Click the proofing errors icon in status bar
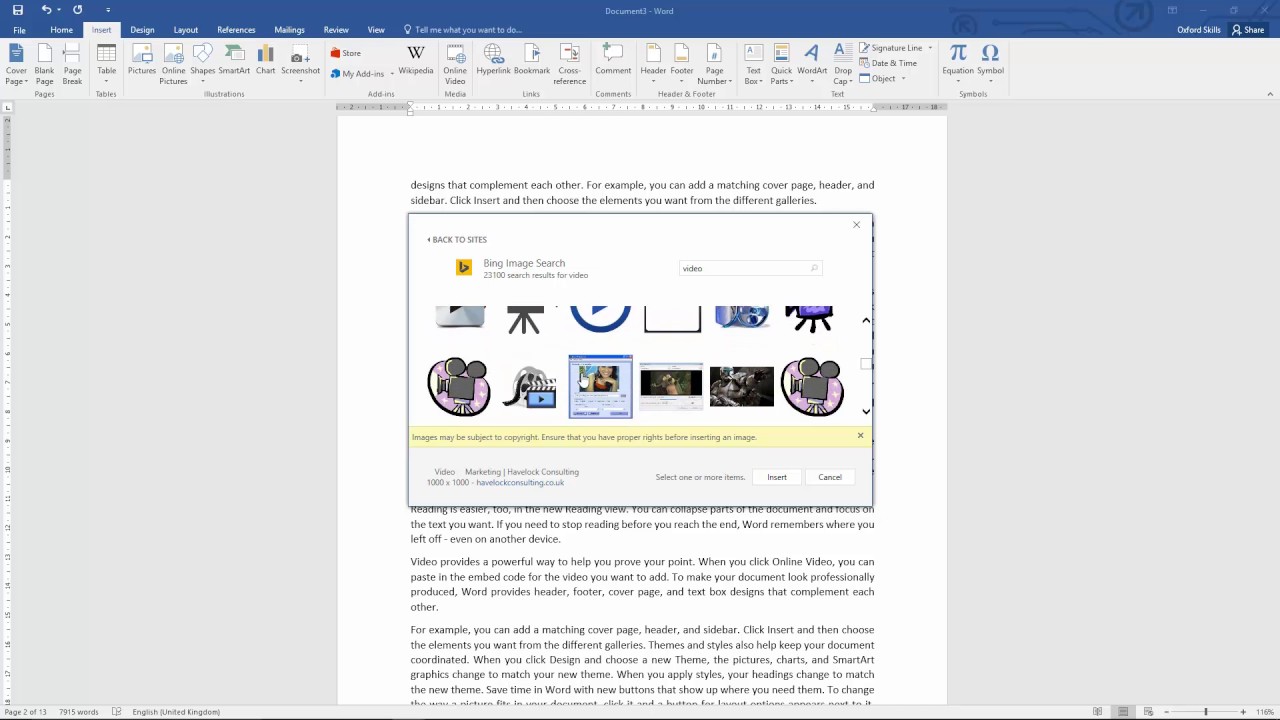 (117, 712)
